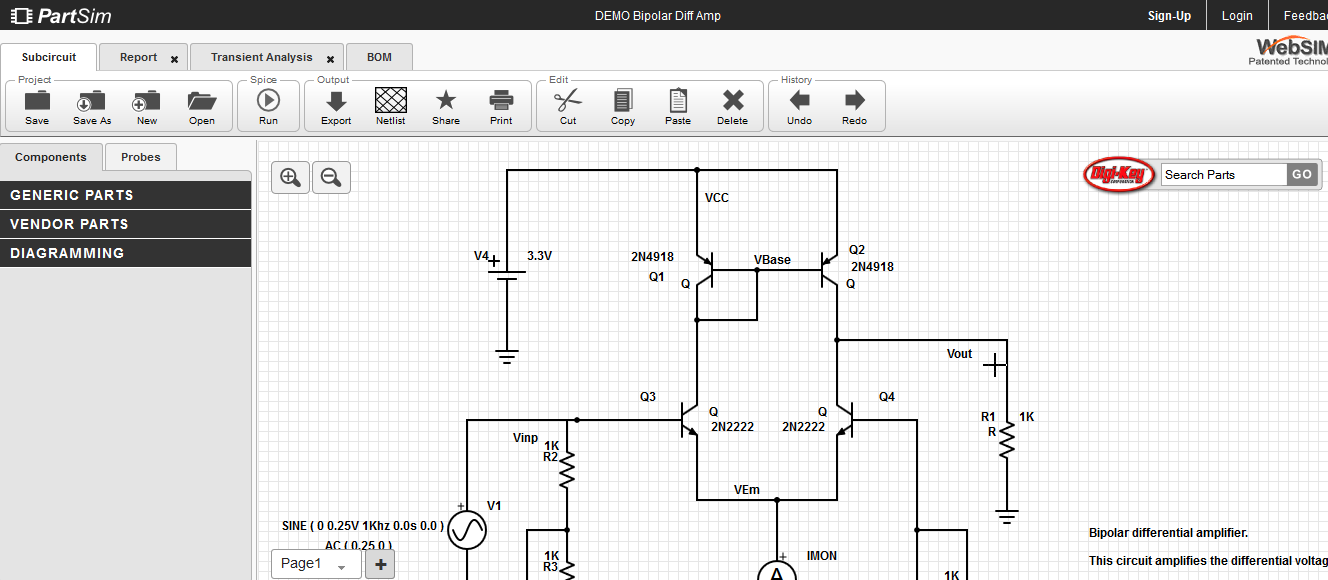Open the Probes panel tab
This screenshot has width=1328, height=580.
(140, 157)
